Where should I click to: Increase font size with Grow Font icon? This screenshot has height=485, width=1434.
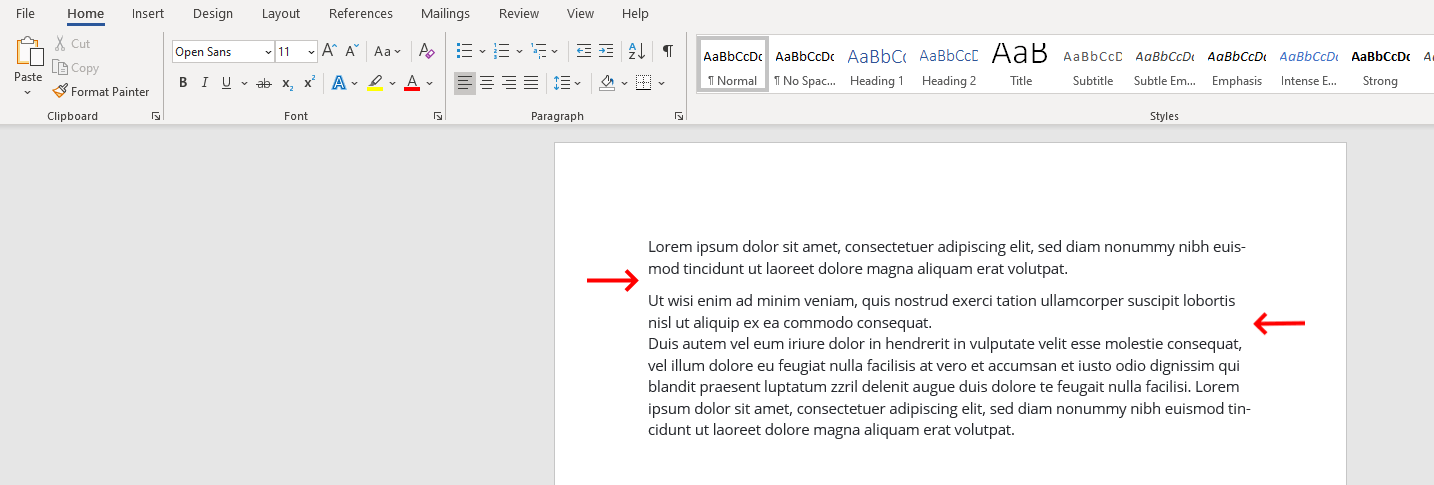329,51
